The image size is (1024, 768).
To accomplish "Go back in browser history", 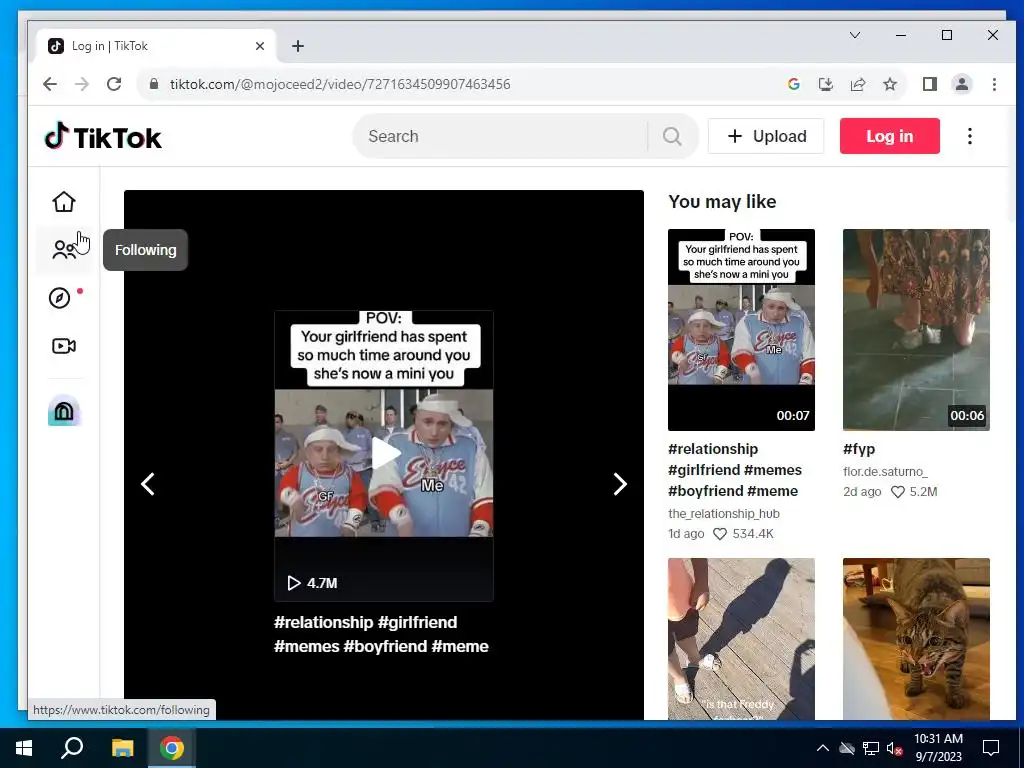I will pyautogui.click(x=50, y=84).
